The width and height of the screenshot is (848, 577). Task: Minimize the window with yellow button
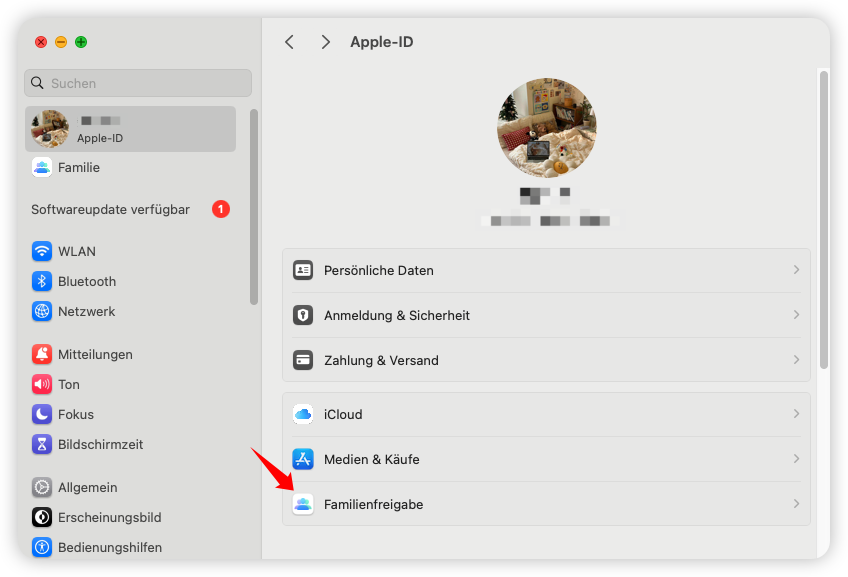tap(61, 42)
